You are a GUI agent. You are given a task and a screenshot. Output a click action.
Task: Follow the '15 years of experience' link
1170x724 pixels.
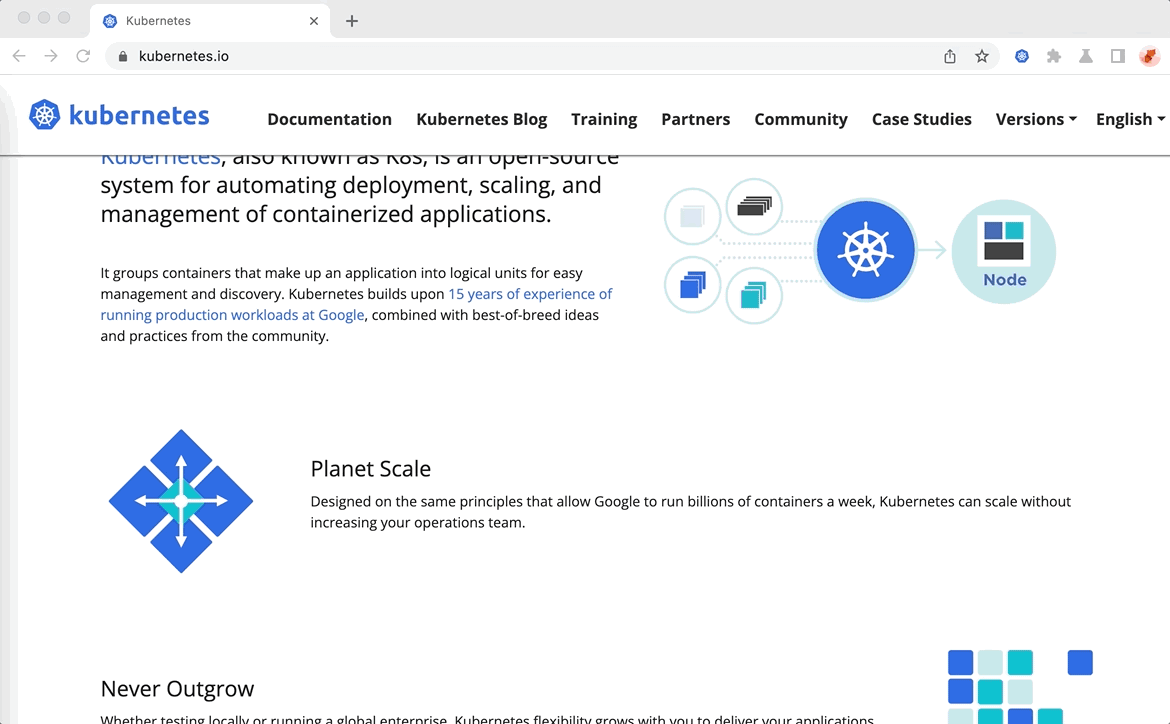(357, 305)
